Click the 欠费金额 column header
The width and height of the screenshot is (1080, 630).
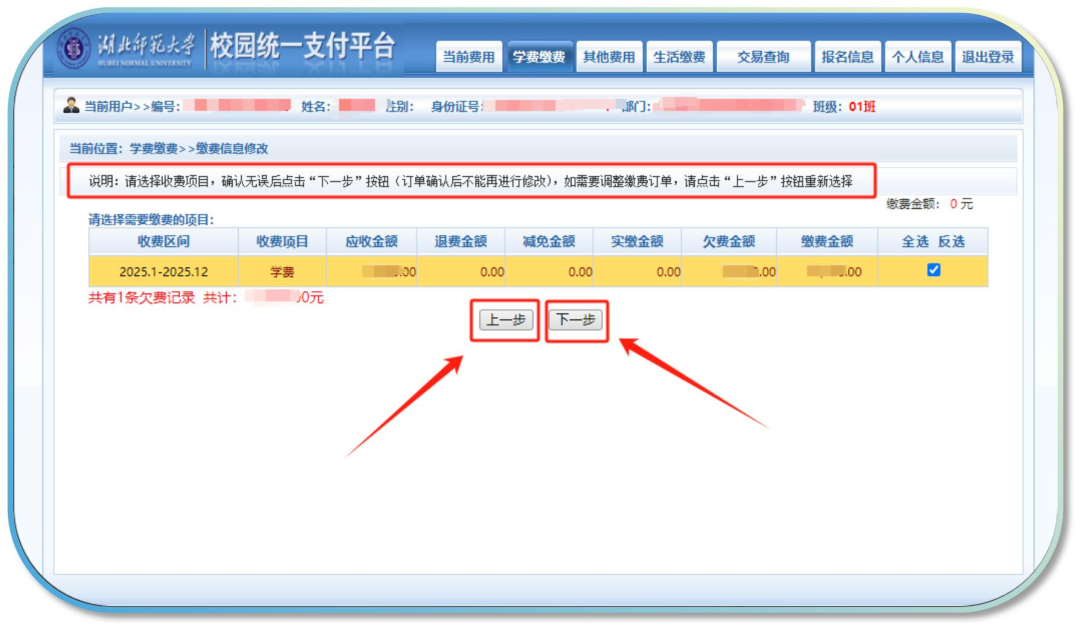pos(729,242)
